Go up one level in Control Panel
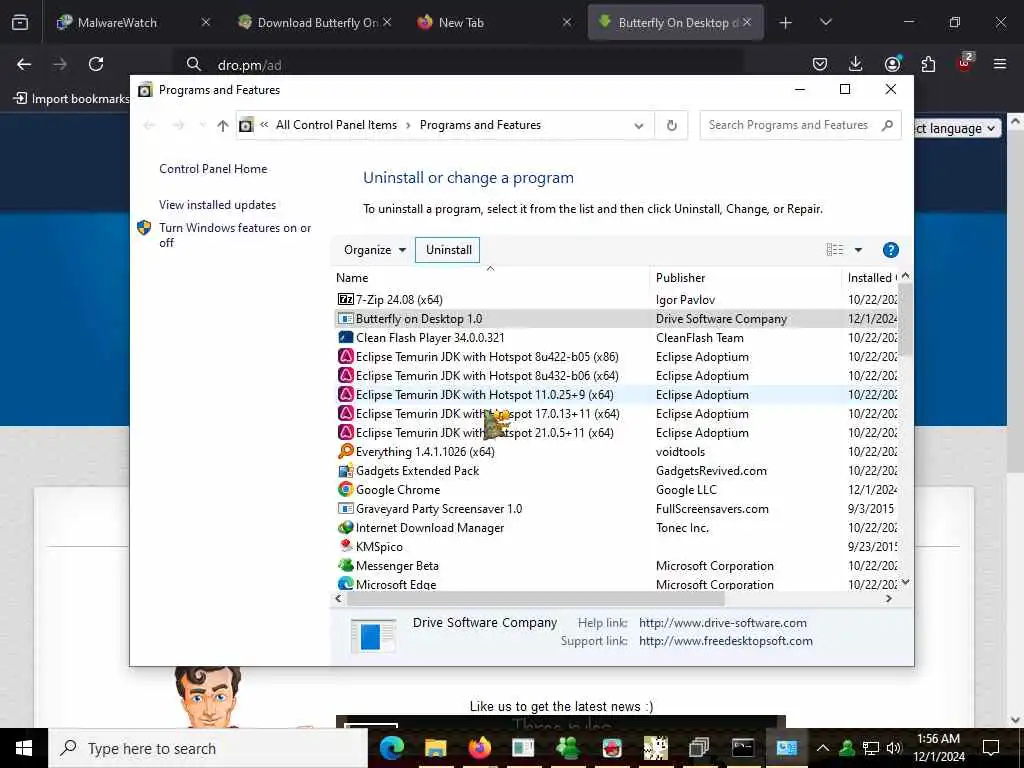1024x768 pixels. (223, 125)
